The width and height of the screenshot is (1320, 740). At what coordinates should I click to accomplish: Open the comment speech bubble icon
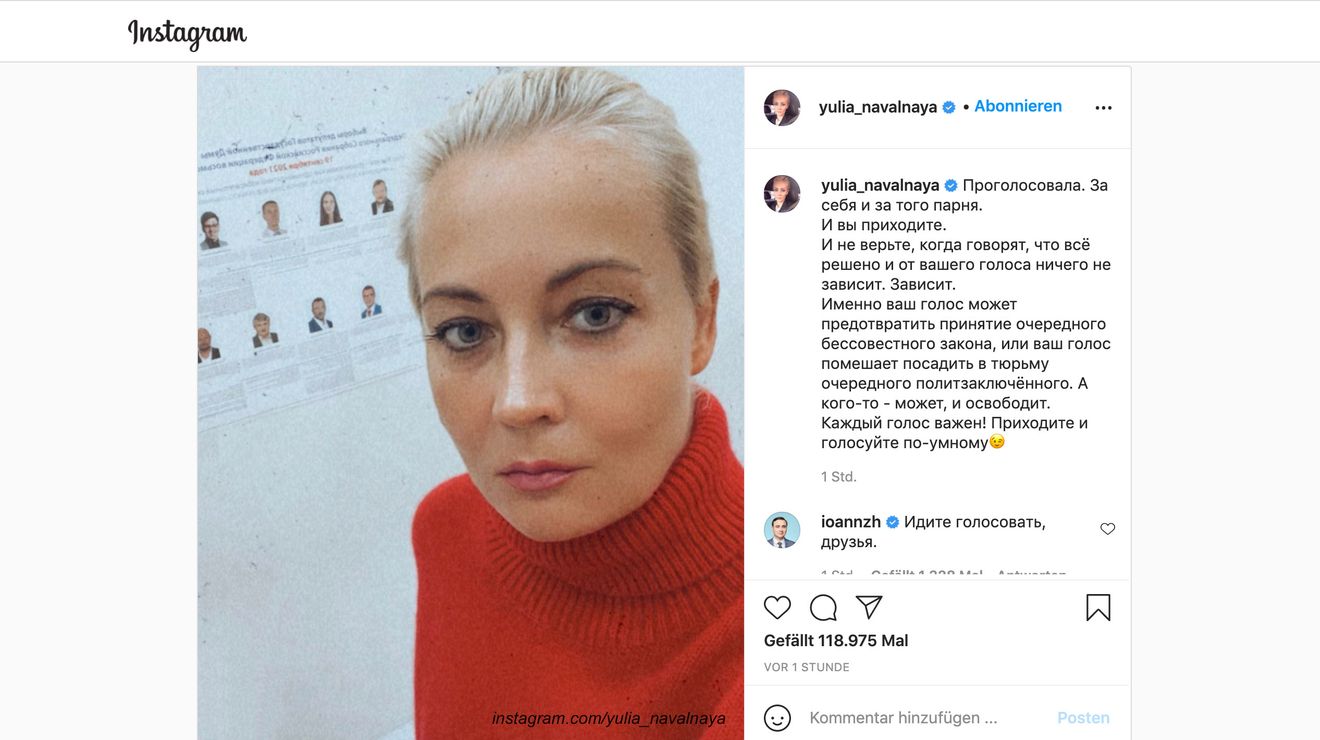point(823,607)
